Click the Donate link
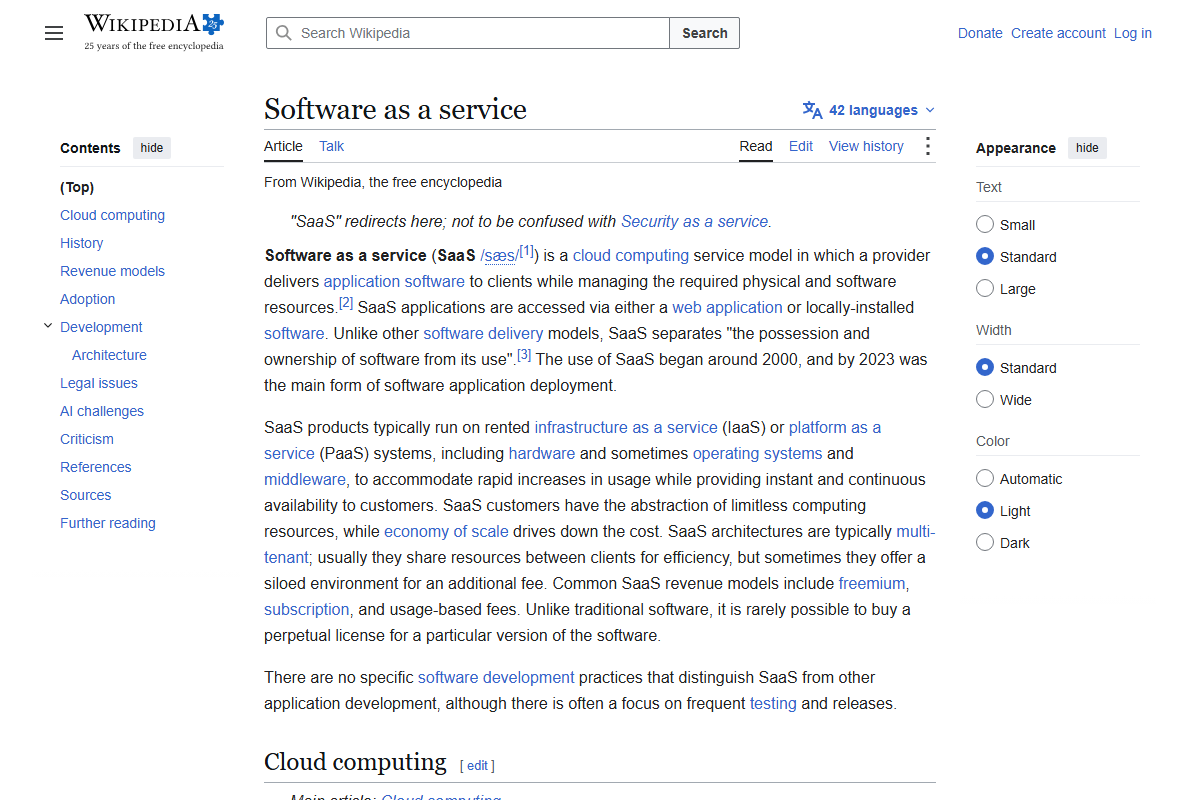 980,33
